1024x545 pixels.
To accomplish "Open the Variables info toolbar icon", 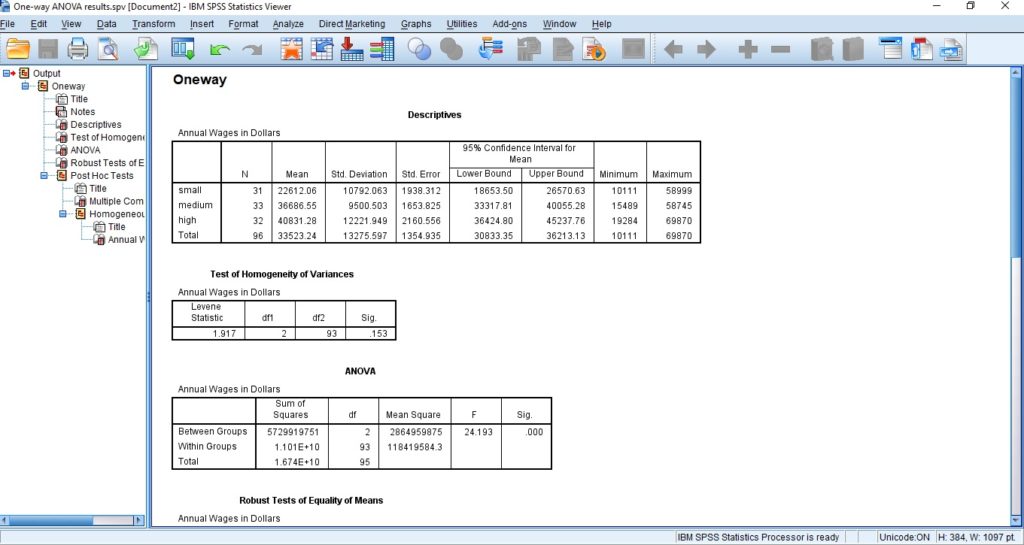I will pos(382,49).
